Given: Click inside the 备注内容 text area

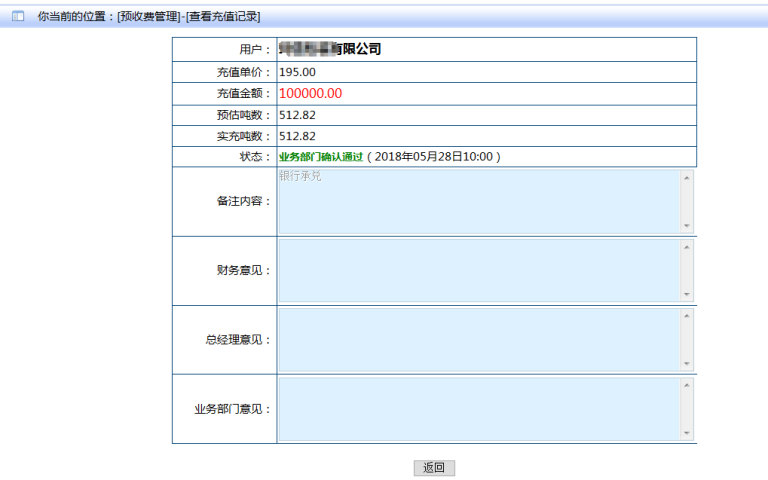Looking at the screenshot, I should pyautogui.click(x=478, y=201).
